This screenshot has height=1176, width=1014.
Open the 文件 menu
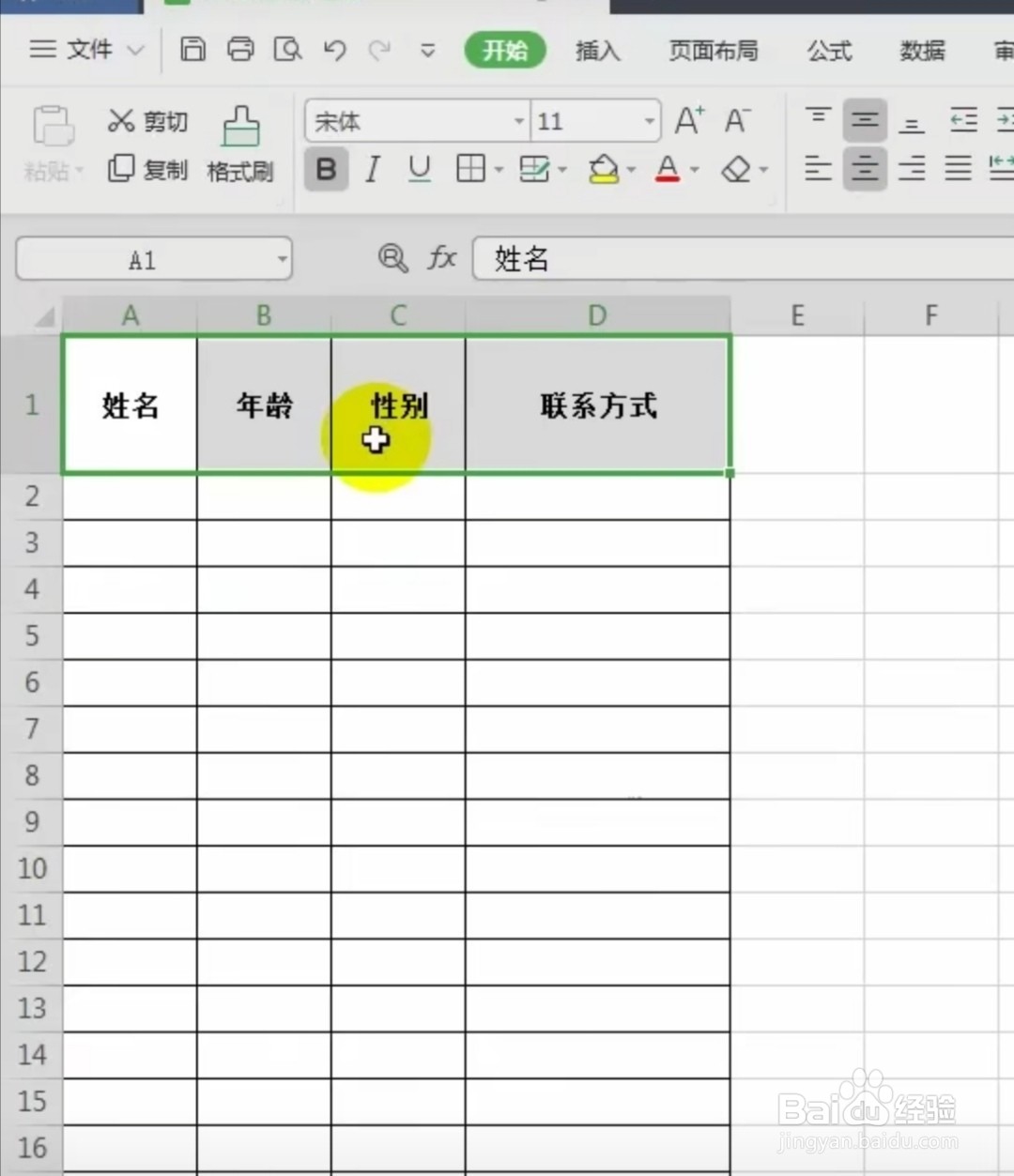pos(89,50)
